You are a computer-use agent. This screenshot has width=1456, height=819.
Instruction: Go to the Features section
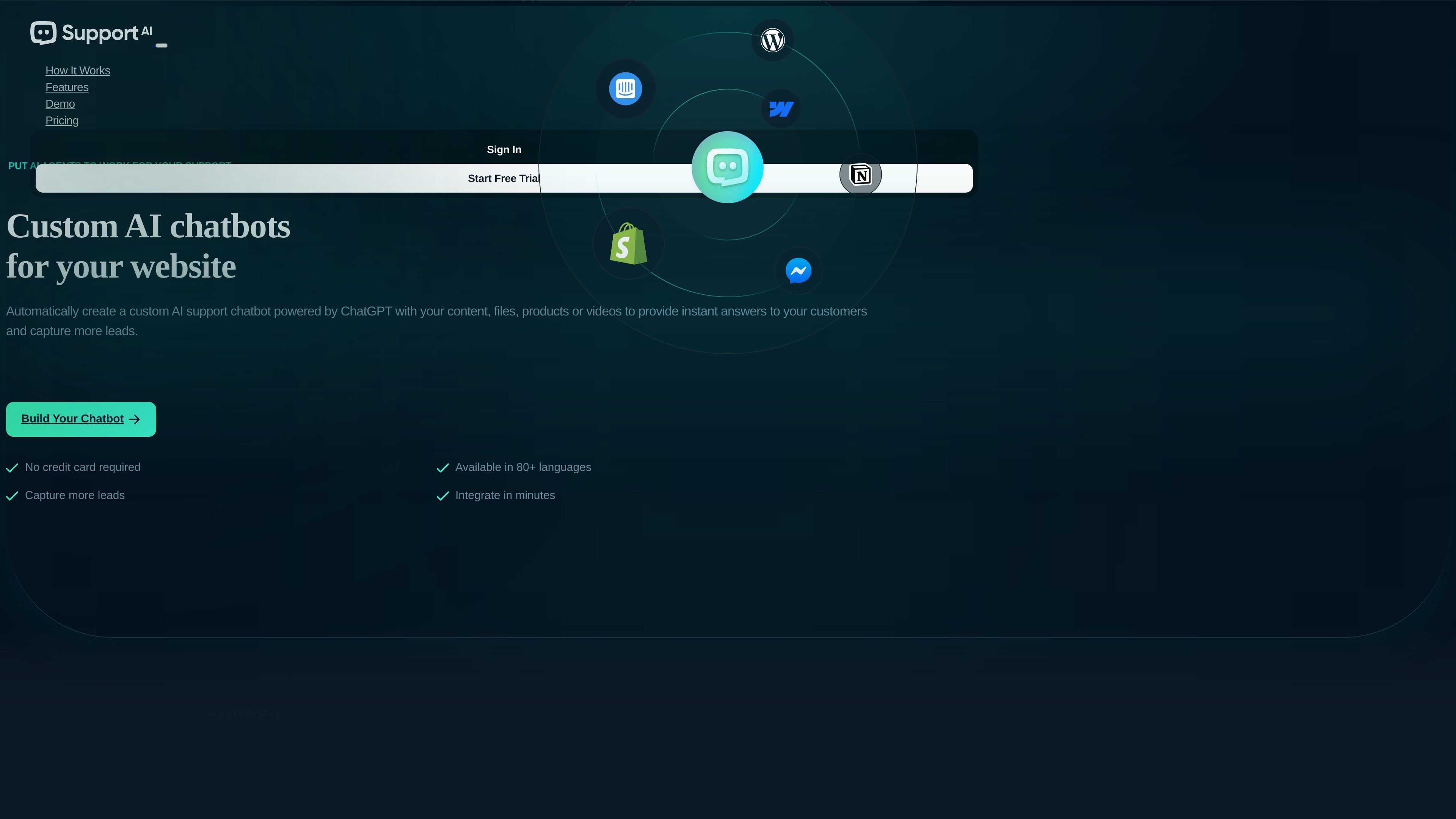pos(67,87)
